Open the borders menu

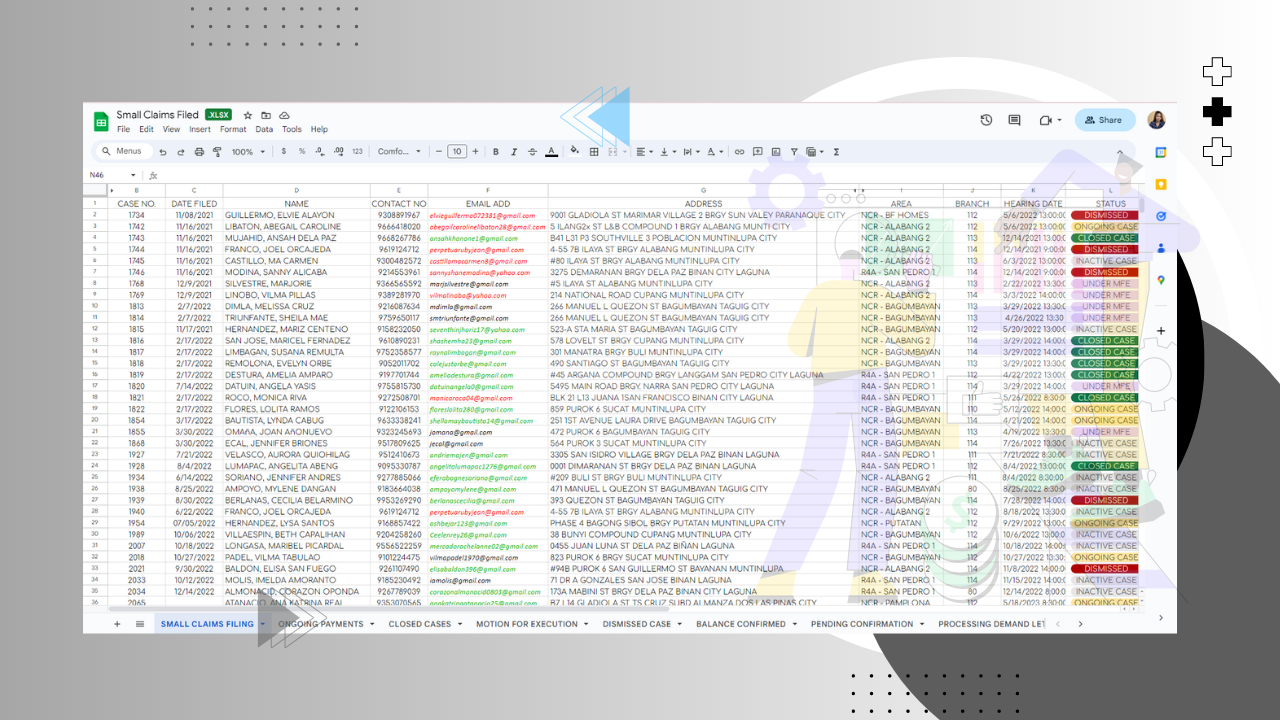(x=594, y=152)
